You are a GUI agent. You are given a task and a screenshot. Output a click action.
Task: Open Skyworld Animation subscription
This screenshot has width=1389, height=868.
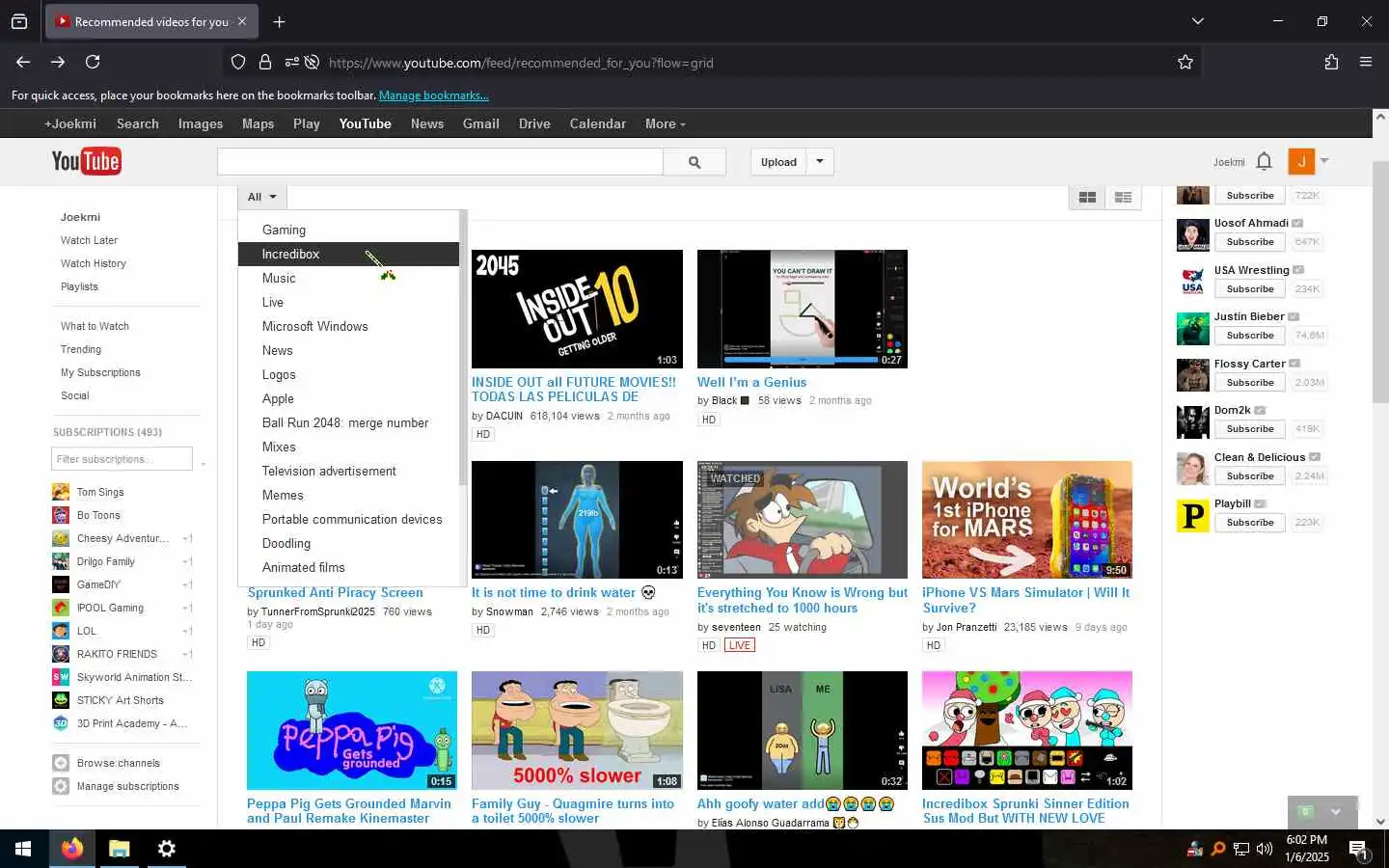click(134, 677)
